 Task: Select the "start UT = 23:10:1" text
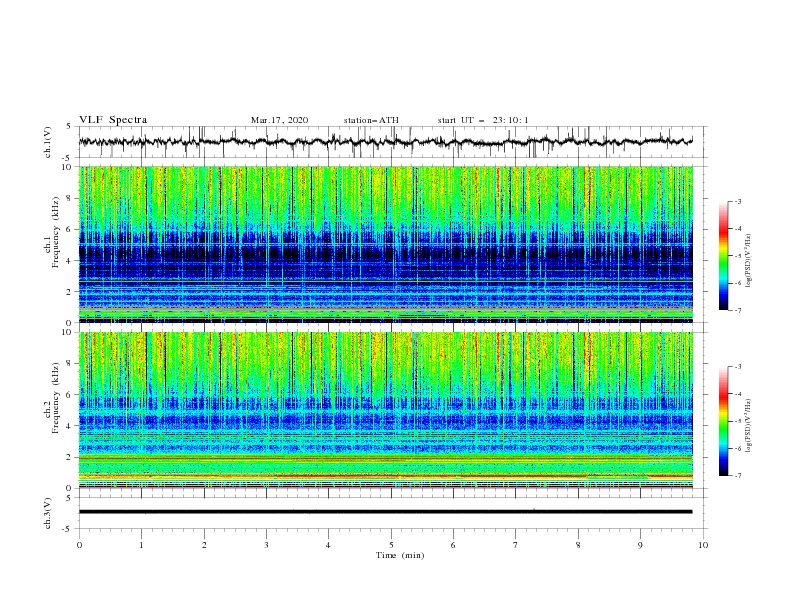coord(483,120)
